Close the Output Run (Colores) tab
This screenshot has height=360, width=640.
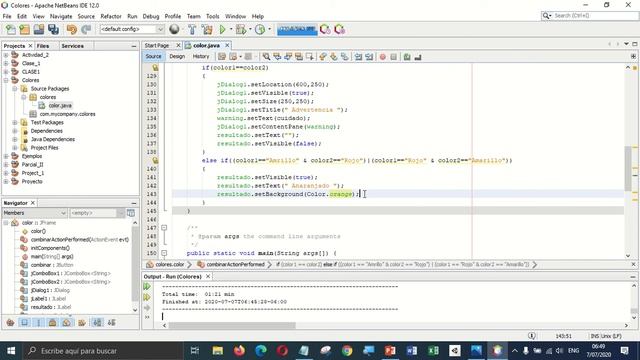tap(208, 276)
